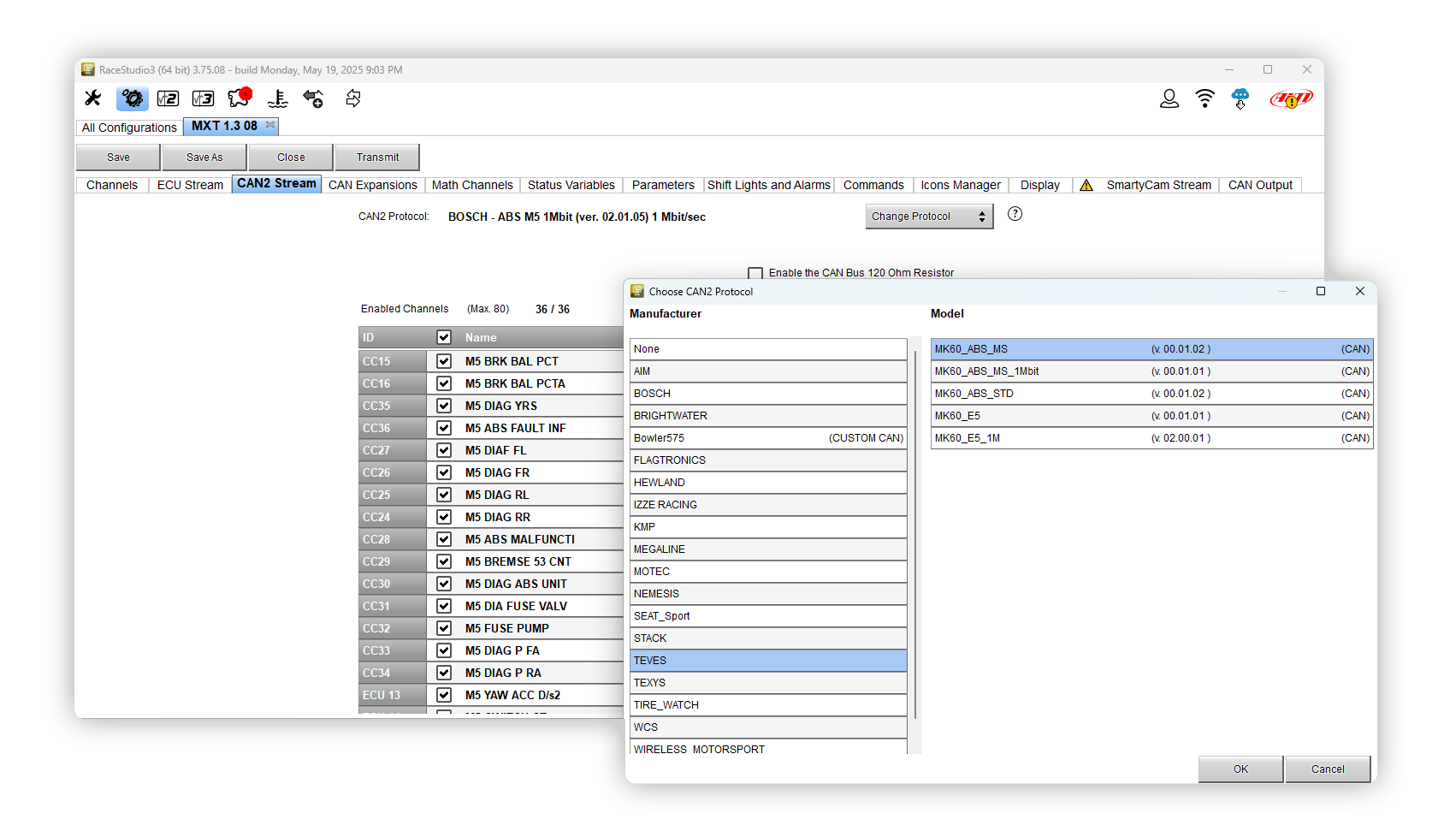
Task: Uncheck M5 ABS FAULT INF channel
Action: [x=444, y=428]
